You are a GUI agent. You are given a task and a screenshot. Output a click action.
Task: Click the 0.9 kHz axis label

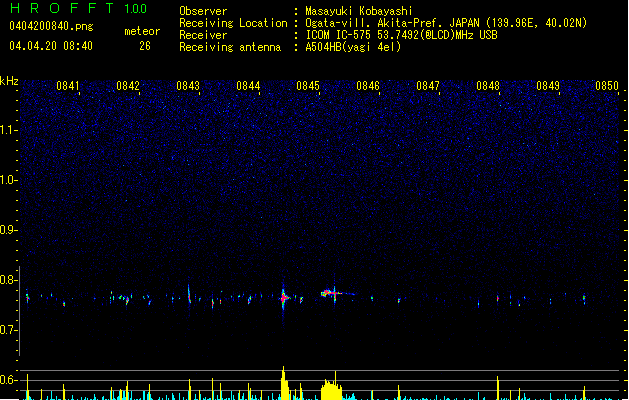pos(8,230)
